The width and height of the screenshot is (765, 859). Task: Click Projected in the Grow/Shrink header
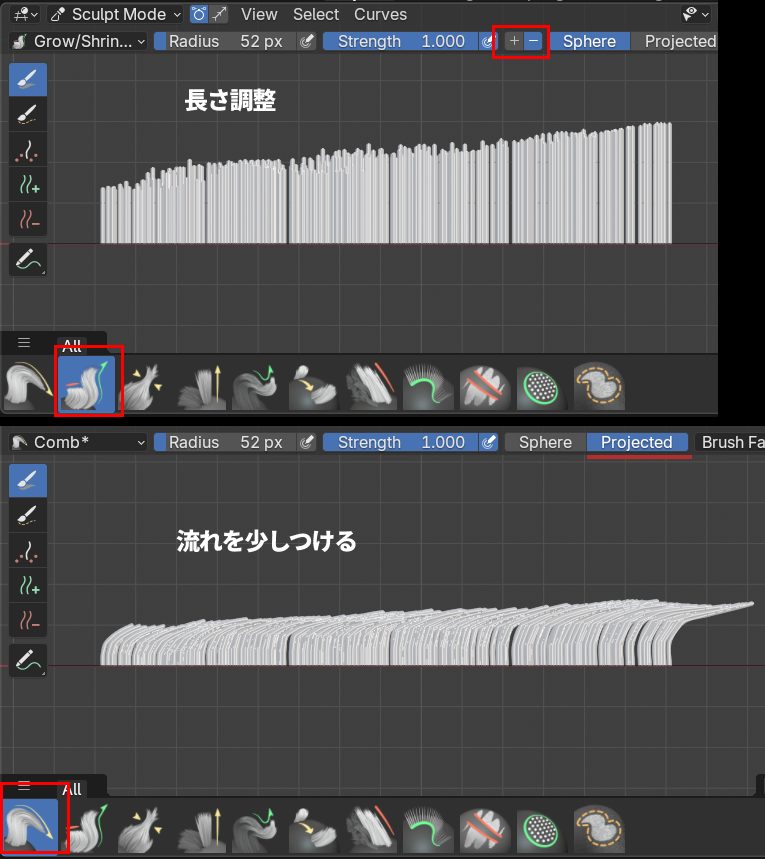point(680,41)
